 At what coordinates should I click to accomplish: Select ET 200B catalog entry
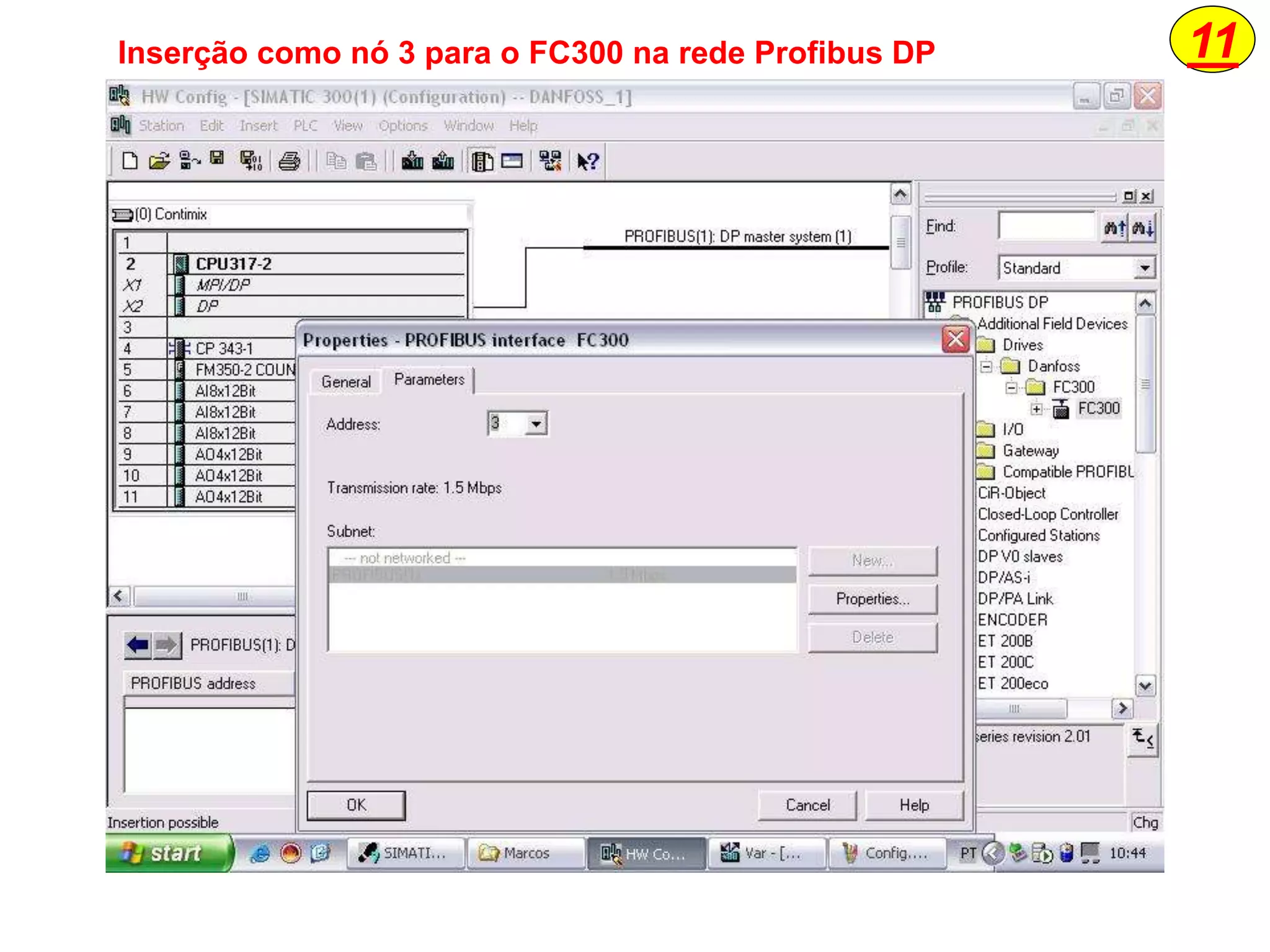[x=1005, y=641]
